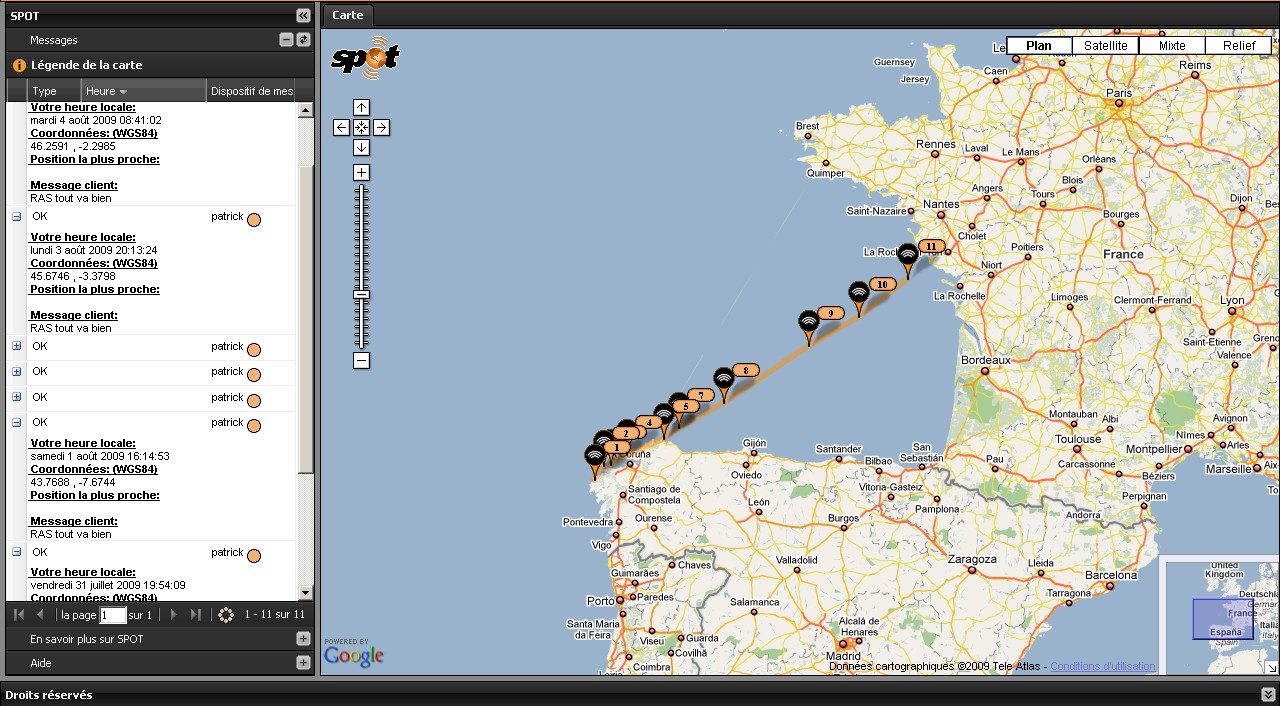
Task: Open Conditions d'utilisation link
Action: [x=1102, y=666]
